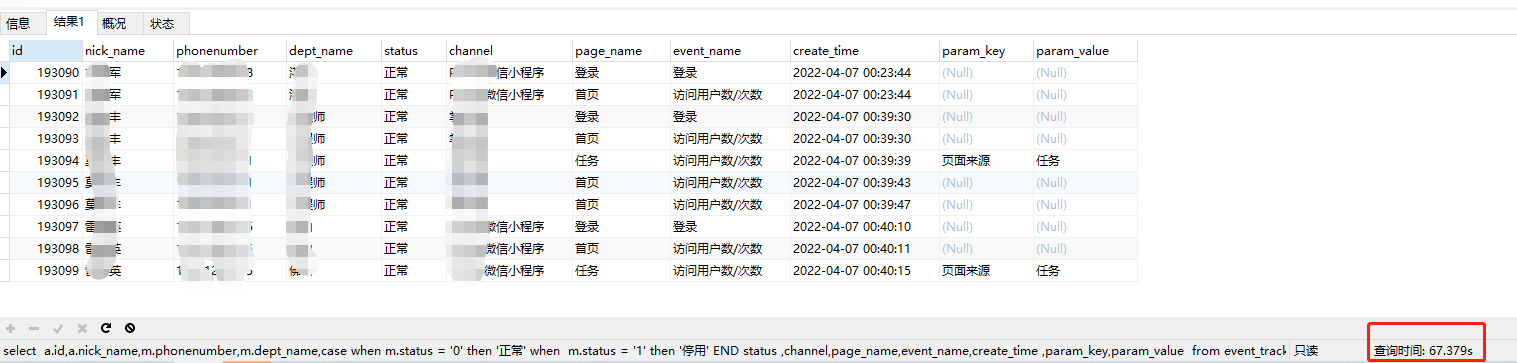The width and height of the screenshot is (1517, 363).
Task: Click the id cell 193092
Action: click(46, 117)
